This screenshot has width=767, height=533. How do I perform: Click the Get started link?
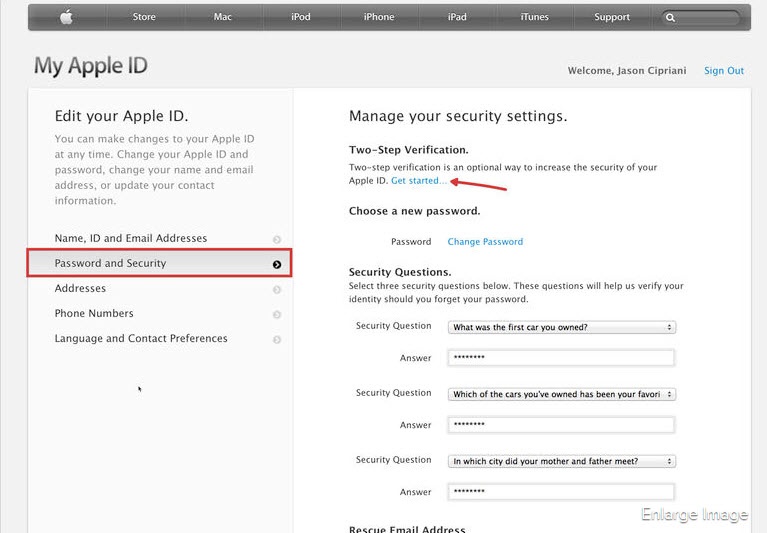tap(419, 180)
